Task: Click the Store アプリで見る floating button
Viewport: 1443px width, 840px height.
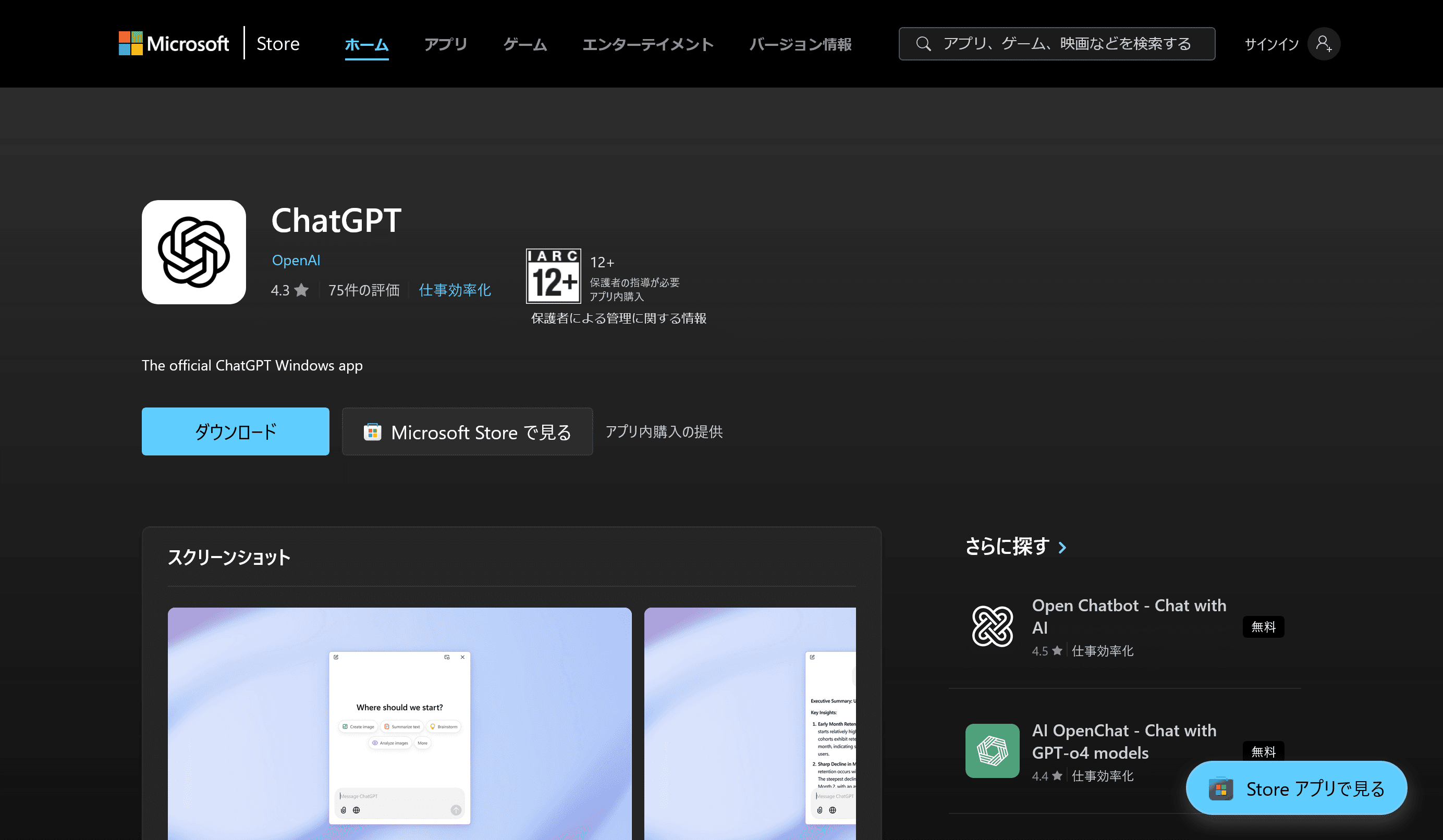Action: [x=1296, y=788]
